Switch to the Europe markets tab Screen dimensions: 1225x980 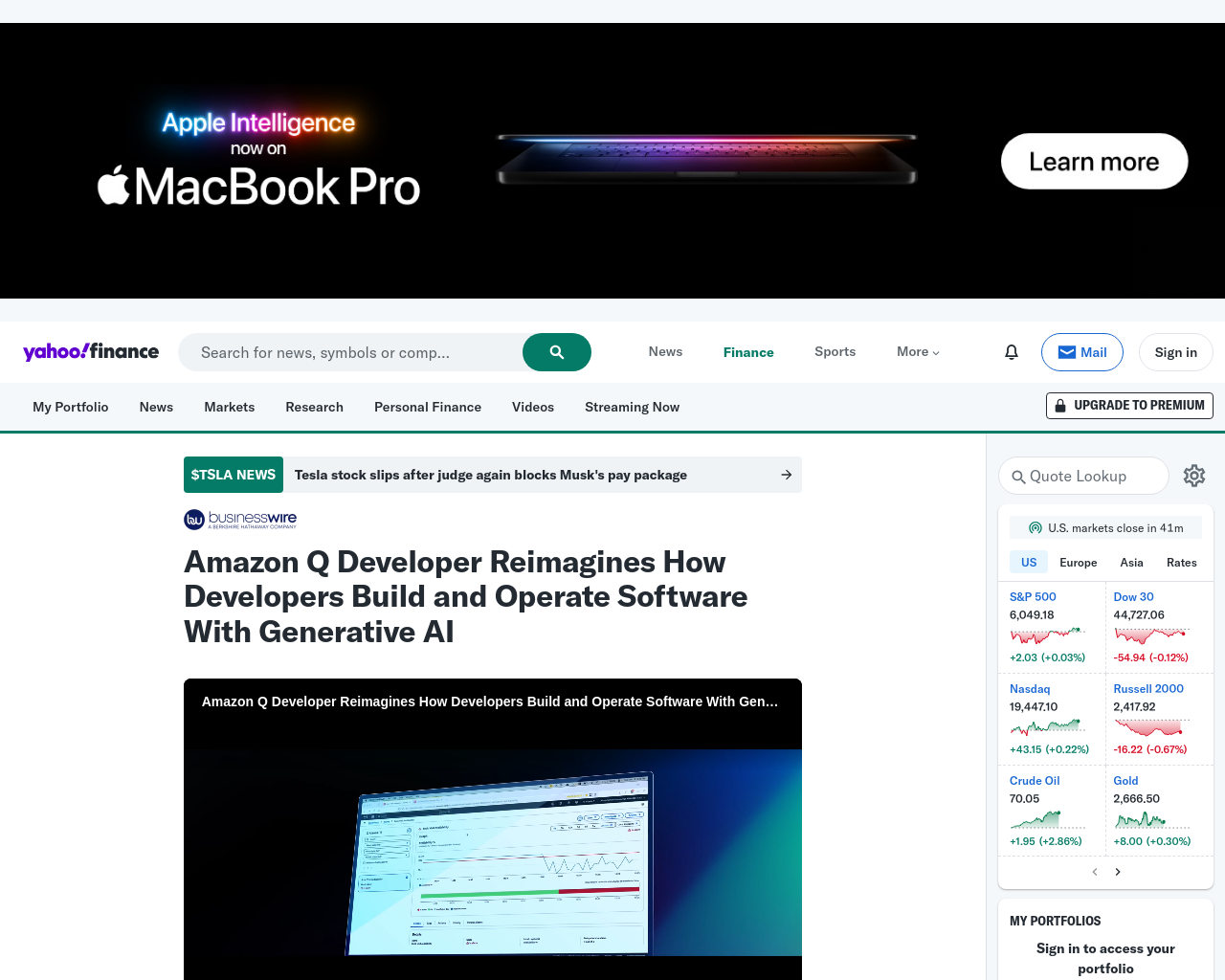1079,562
